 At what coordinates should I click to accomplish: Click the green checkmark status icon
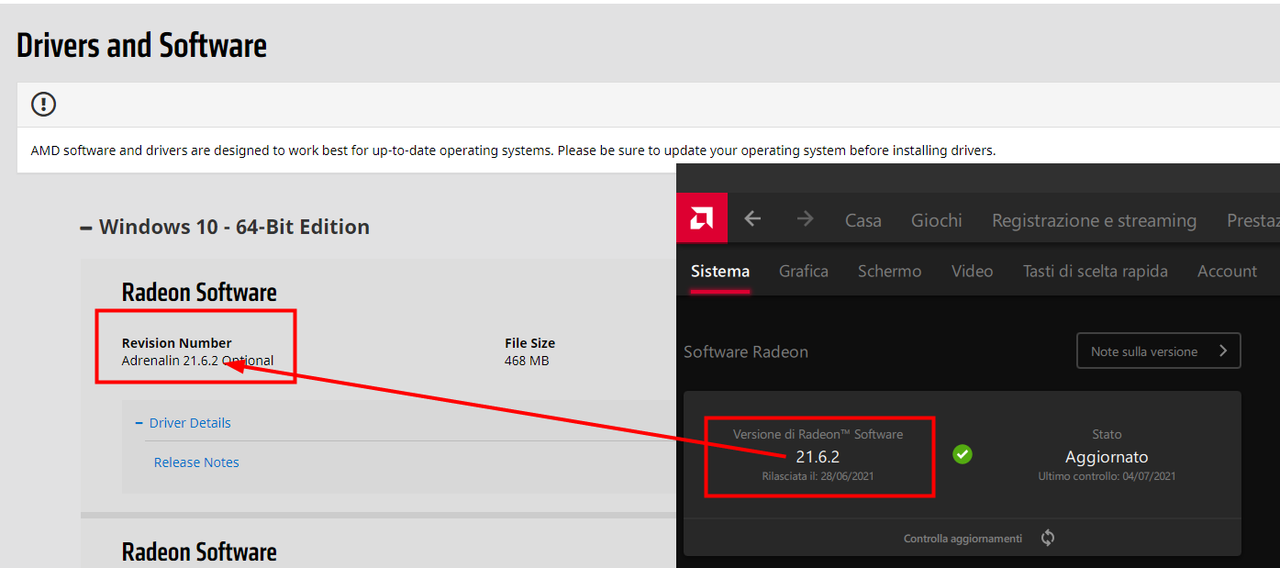pyautogui.click(x=962, y=455)
